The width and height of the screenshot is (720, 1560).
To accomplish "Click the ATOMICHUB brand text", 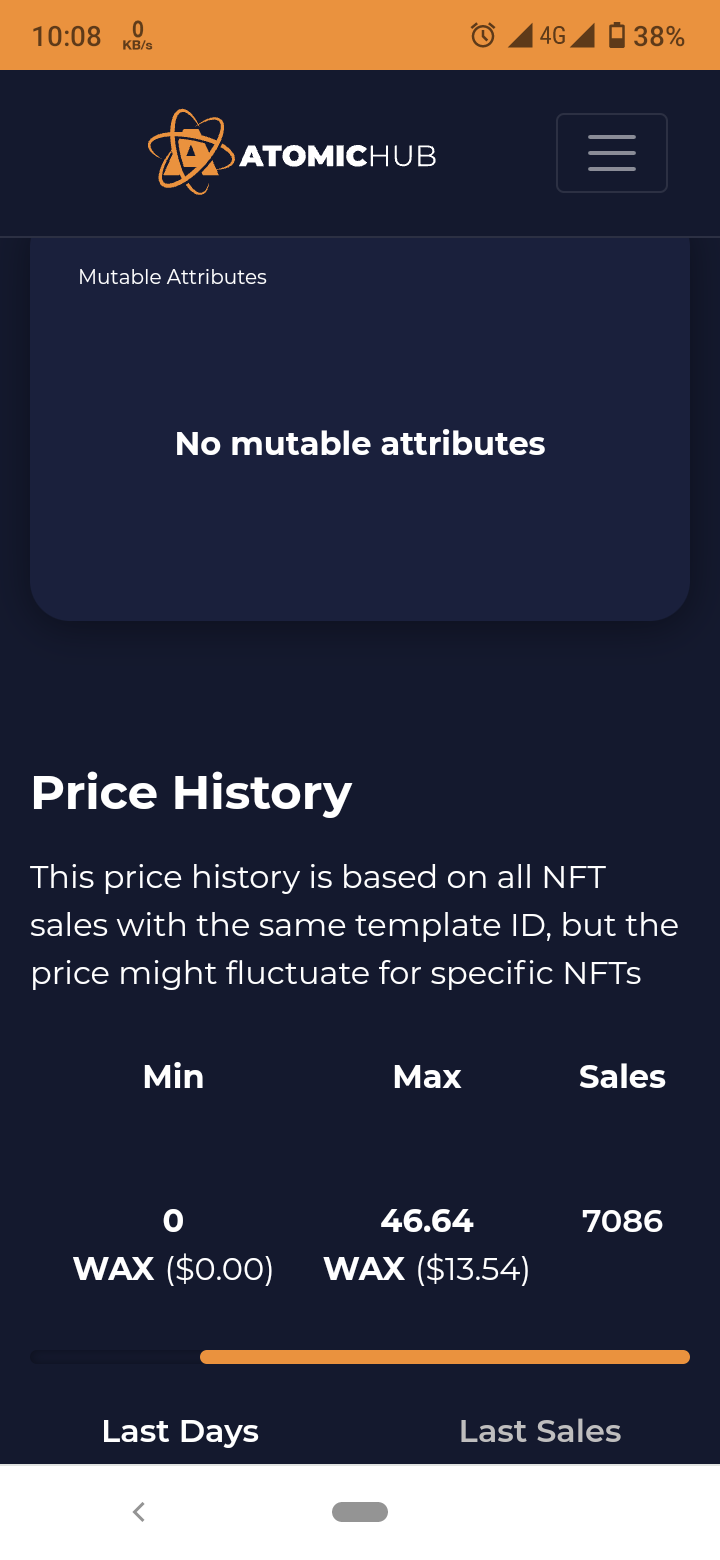I will [338, 156].
